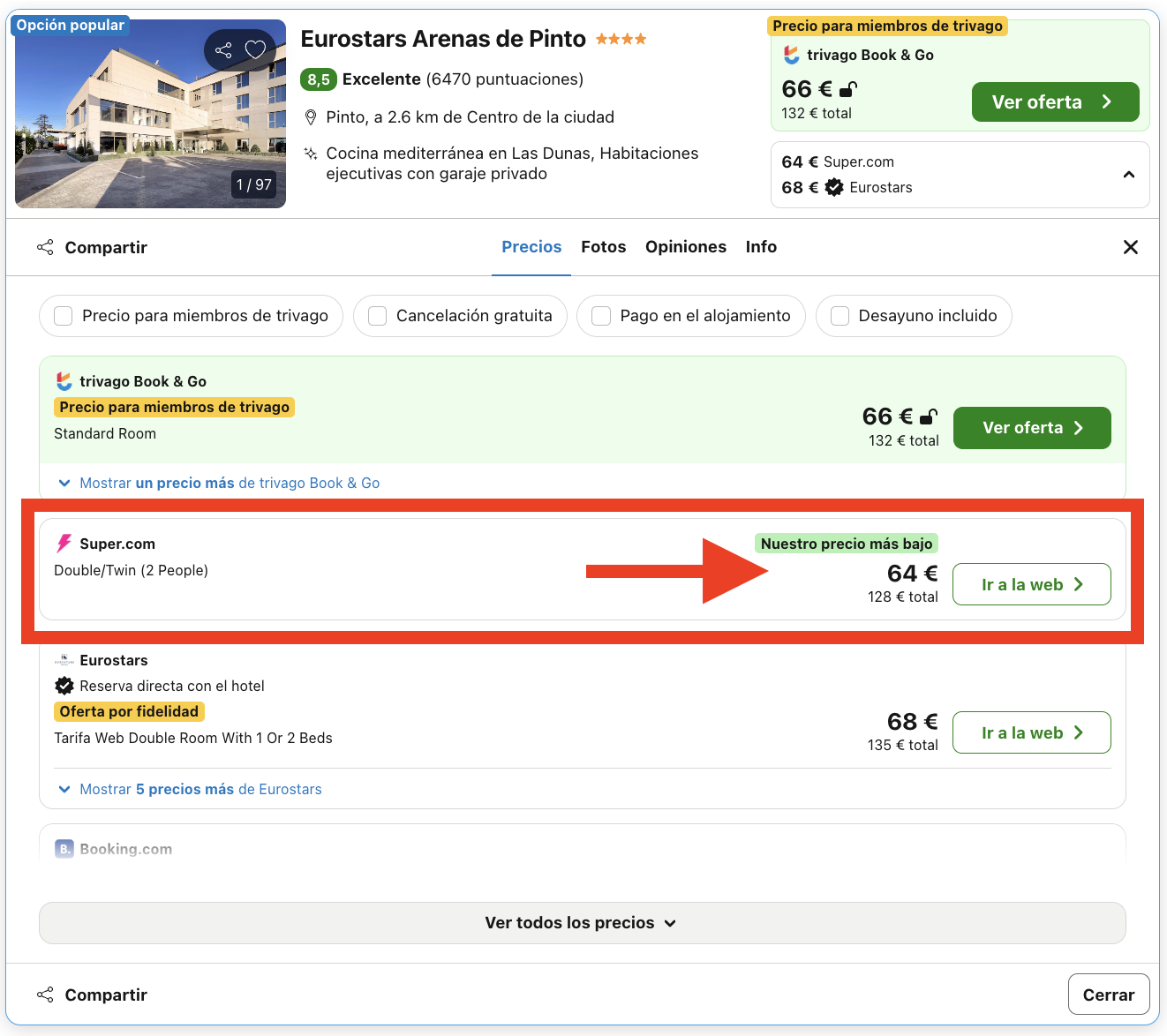Click the 128 € total text
The height and width of the screenshot is (1036, 1167).
(903, 597)
